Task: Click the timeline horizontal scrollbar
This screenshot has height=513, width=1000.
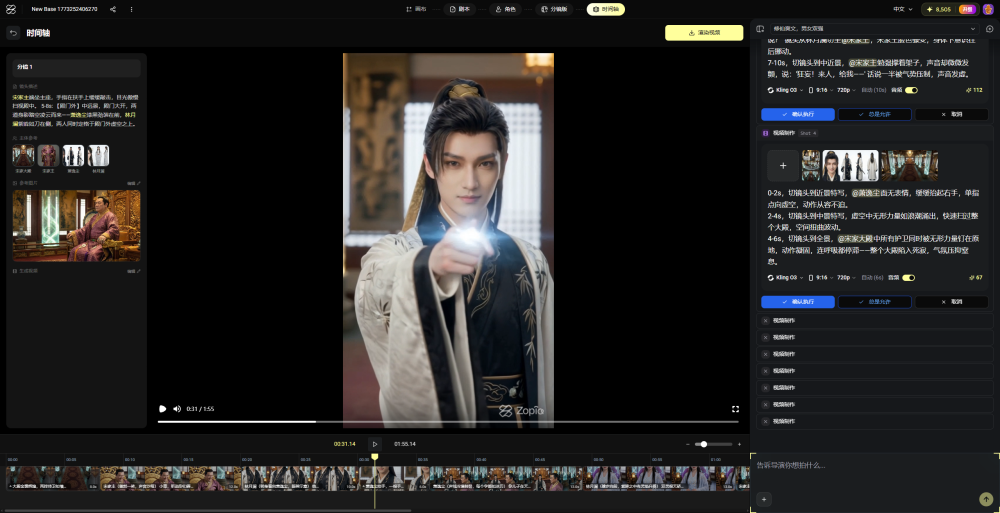Action: coord(207,510)
